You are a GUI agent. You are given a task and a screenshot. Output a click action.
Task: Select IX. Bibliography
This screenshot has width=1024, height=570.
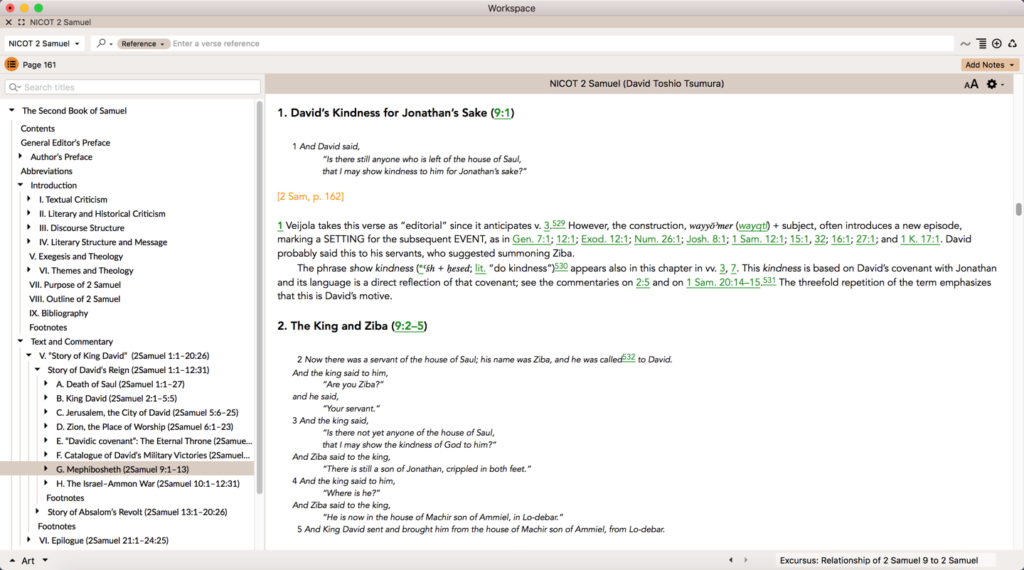[58, 313]
